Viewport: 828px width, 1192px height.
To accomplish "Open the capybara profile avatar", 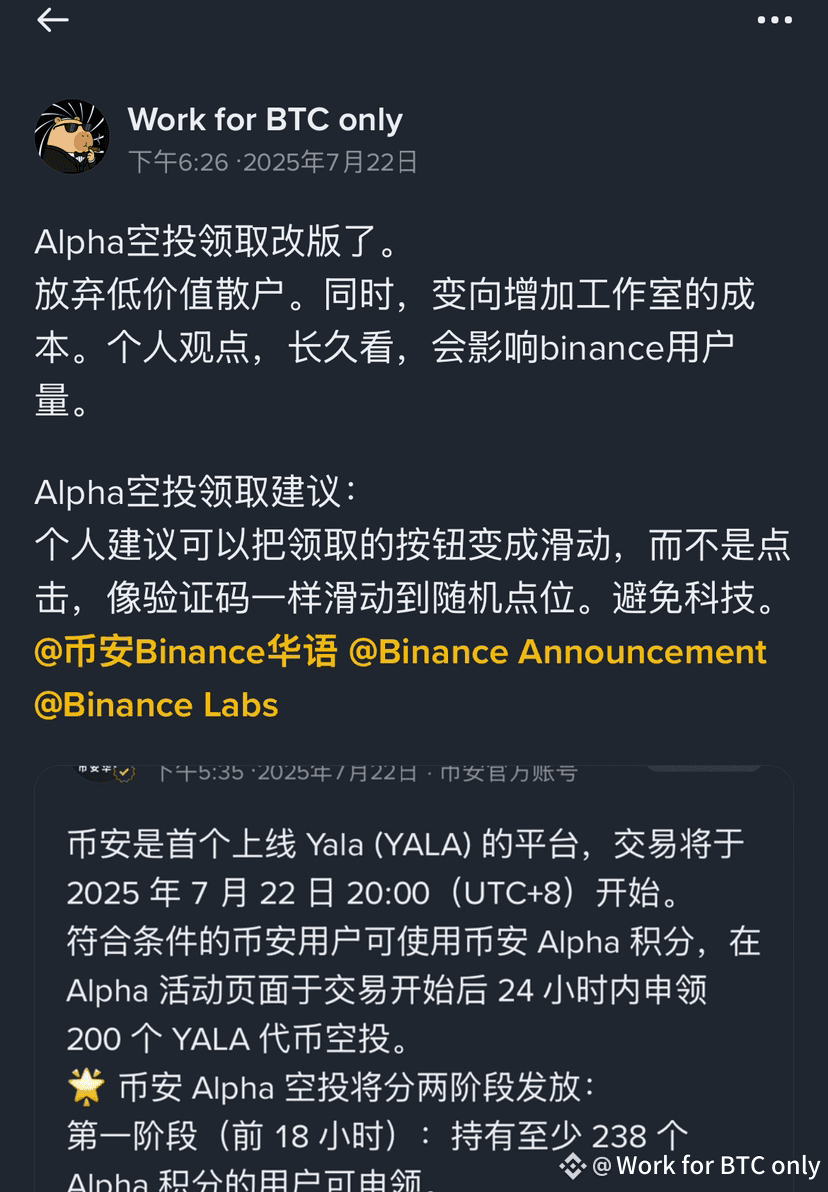I will click(71, 137).
